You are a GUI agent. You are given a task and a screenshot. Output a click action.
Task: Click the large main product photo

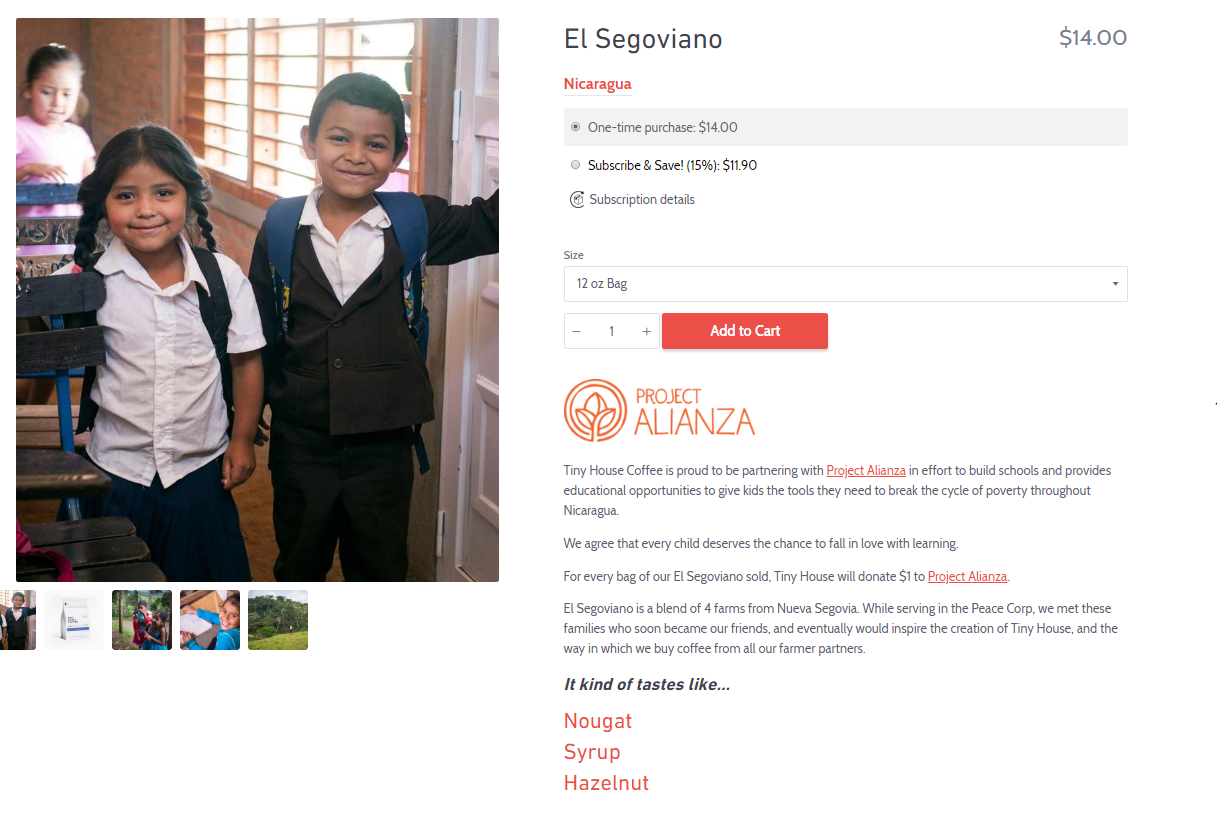click(257, 300)
